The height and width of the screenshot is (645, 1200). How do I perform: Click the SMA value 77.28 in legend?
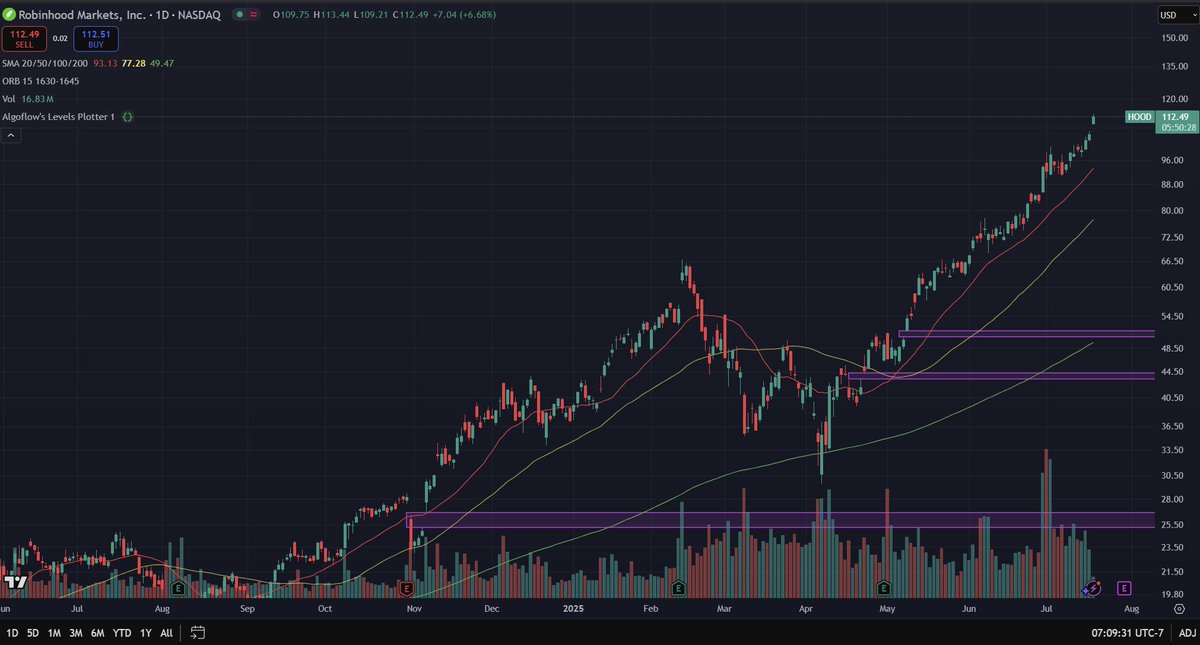click(134, 63)
